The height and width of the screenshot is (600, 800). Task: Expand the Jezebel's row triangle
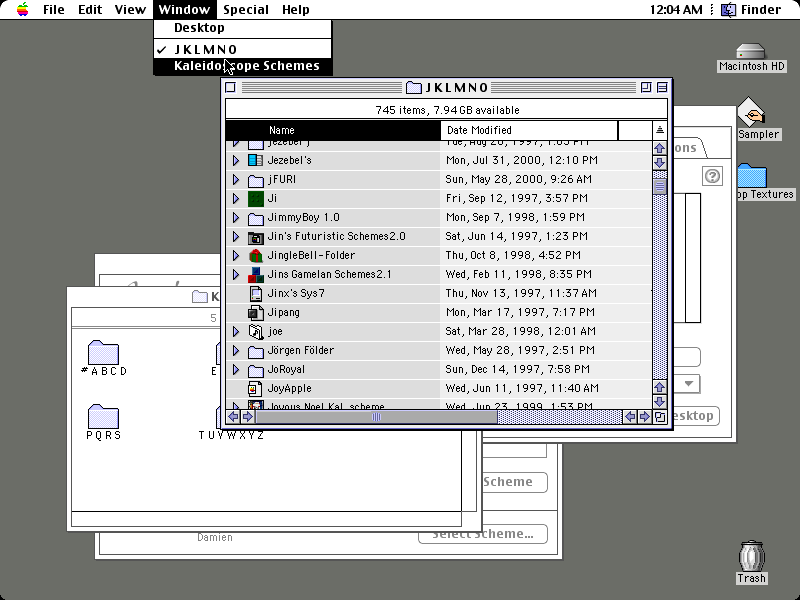coord(236,160)
